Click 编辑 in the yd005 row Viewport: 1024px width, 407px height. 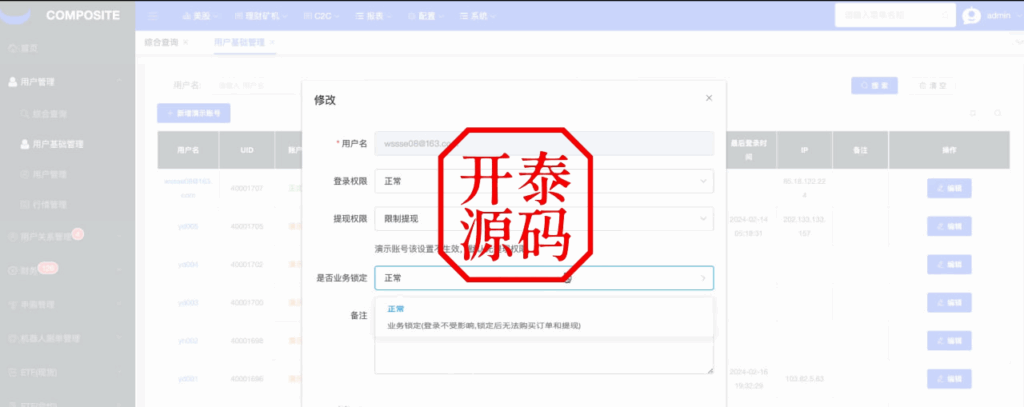(x=949, y=226)
